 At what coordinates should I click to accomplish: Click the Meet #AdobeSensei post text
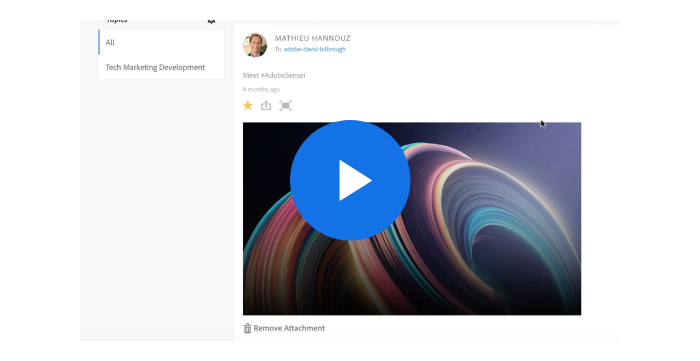274,75
